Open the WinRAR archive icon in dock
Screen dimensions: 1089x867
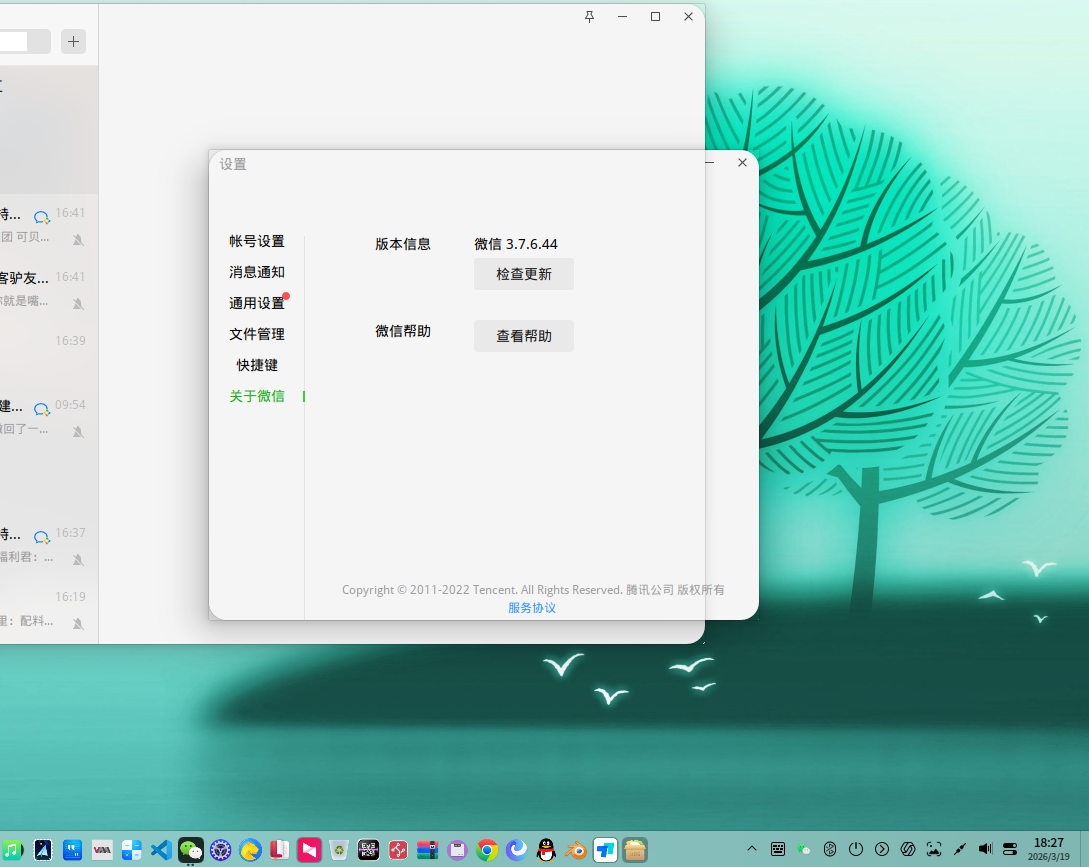pyautogui.click(x=428, y=850)
